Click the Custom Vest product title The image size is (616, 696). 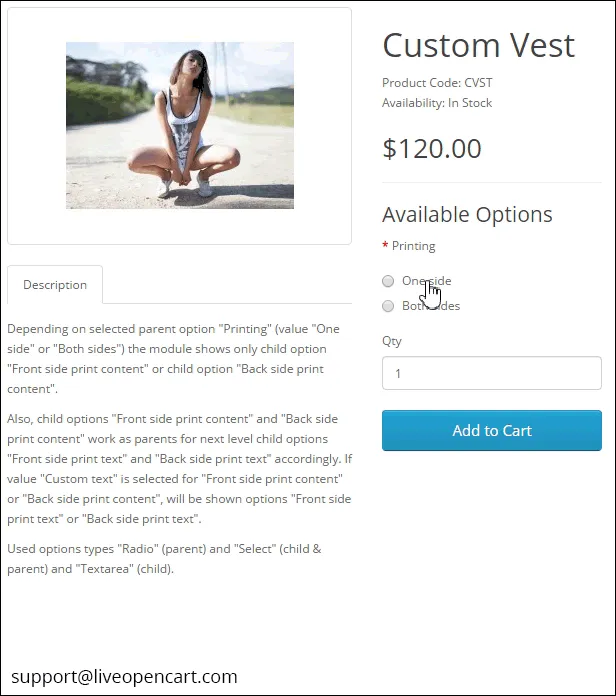[478, 45]
